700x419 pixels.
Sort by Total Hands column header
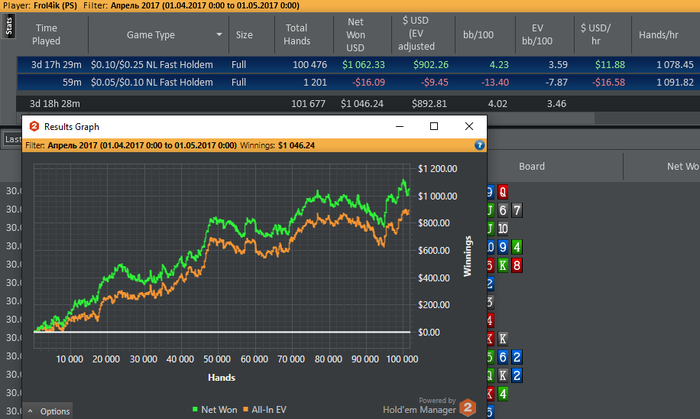[297, 34]
